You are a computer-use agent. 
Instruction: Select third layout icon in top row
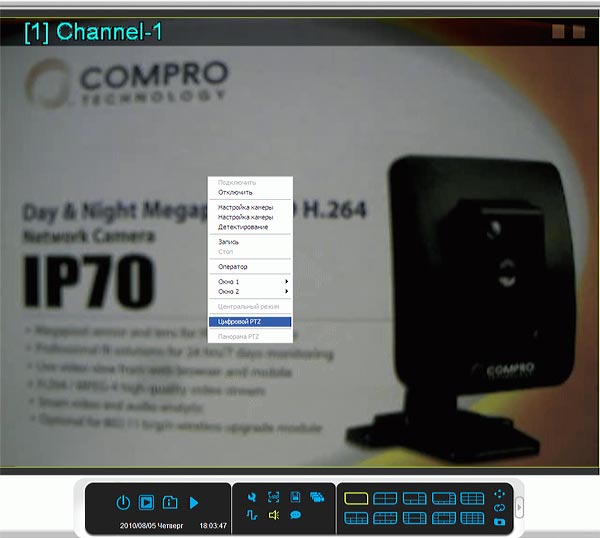click(414, 498)
